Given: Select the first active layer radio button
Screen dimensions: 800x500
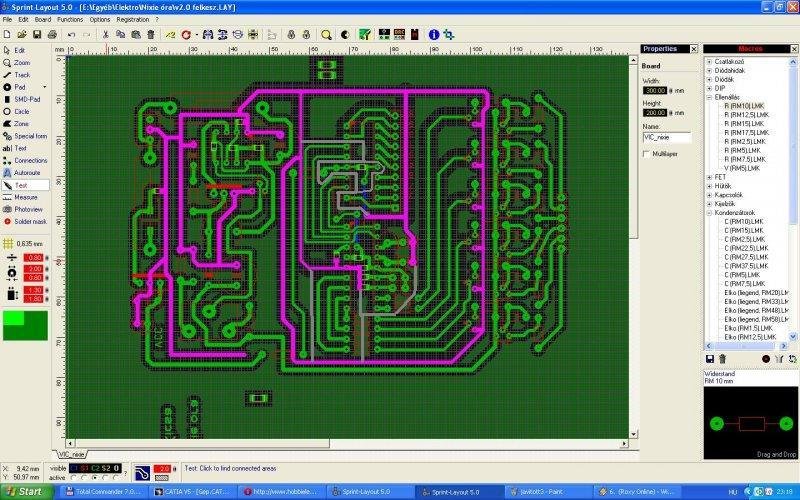Looking at the screenshot, I should 73,478.
